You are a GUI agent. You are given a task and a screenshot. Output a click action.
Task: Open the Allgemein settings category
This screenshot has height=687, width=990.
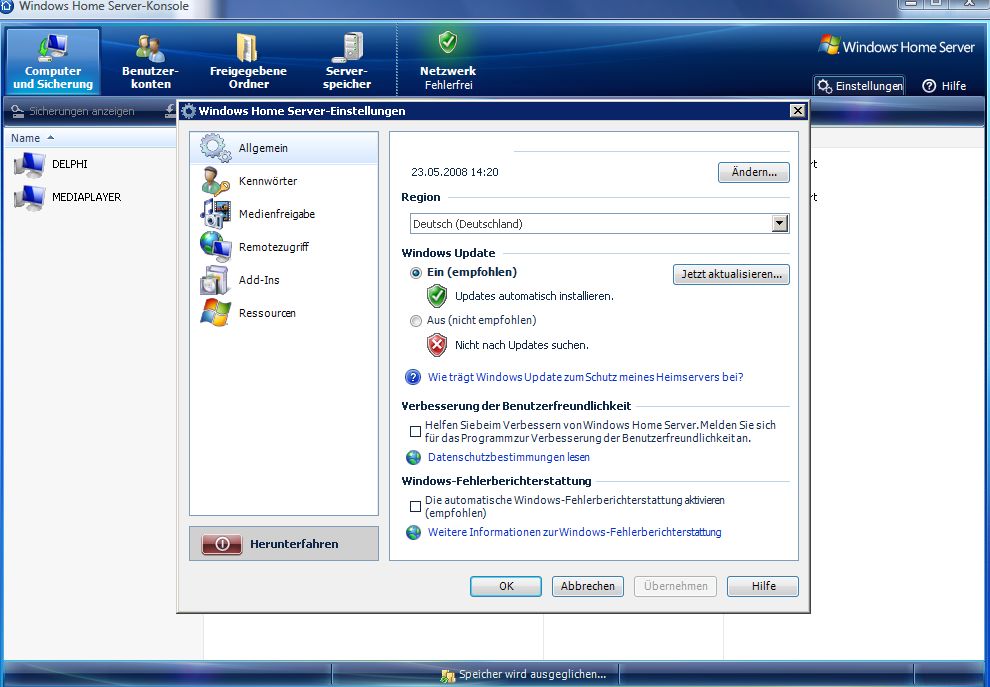click(284, 148)
